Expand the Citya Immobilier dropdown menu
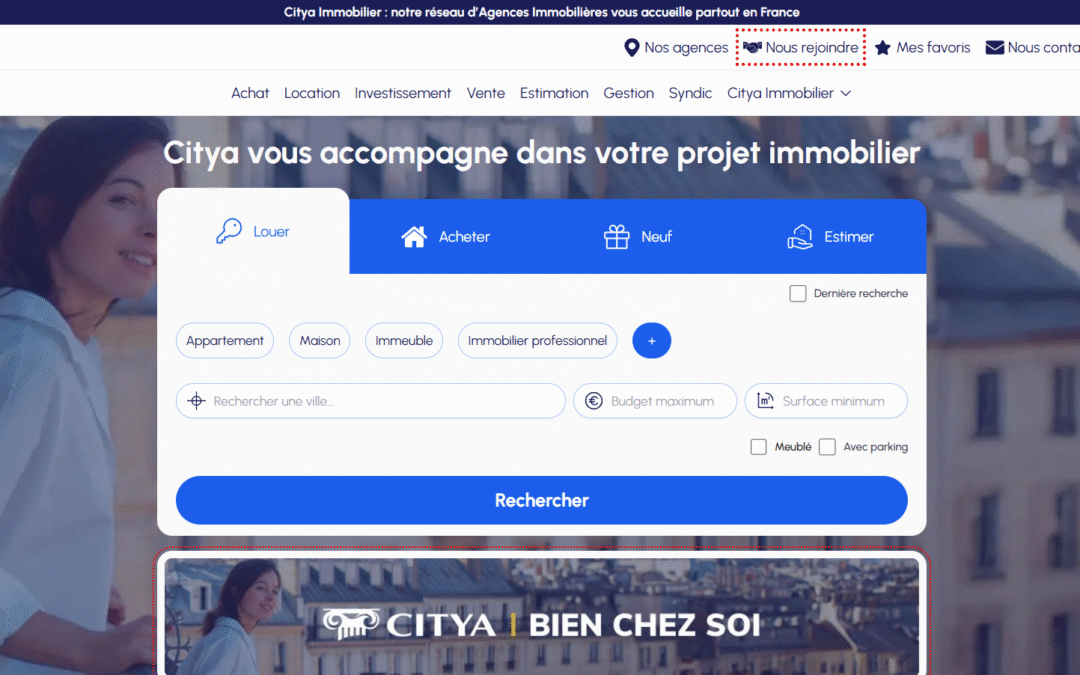Screen dimensions: 1080x675 click(789, 93)
